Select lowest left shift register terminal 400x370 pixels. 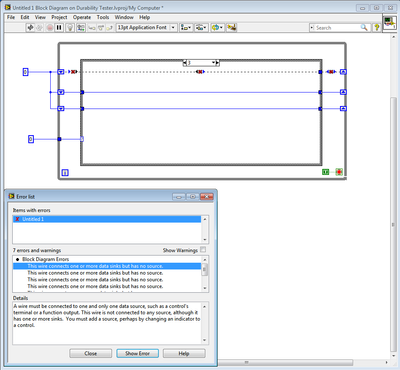(x=61, y=108)
